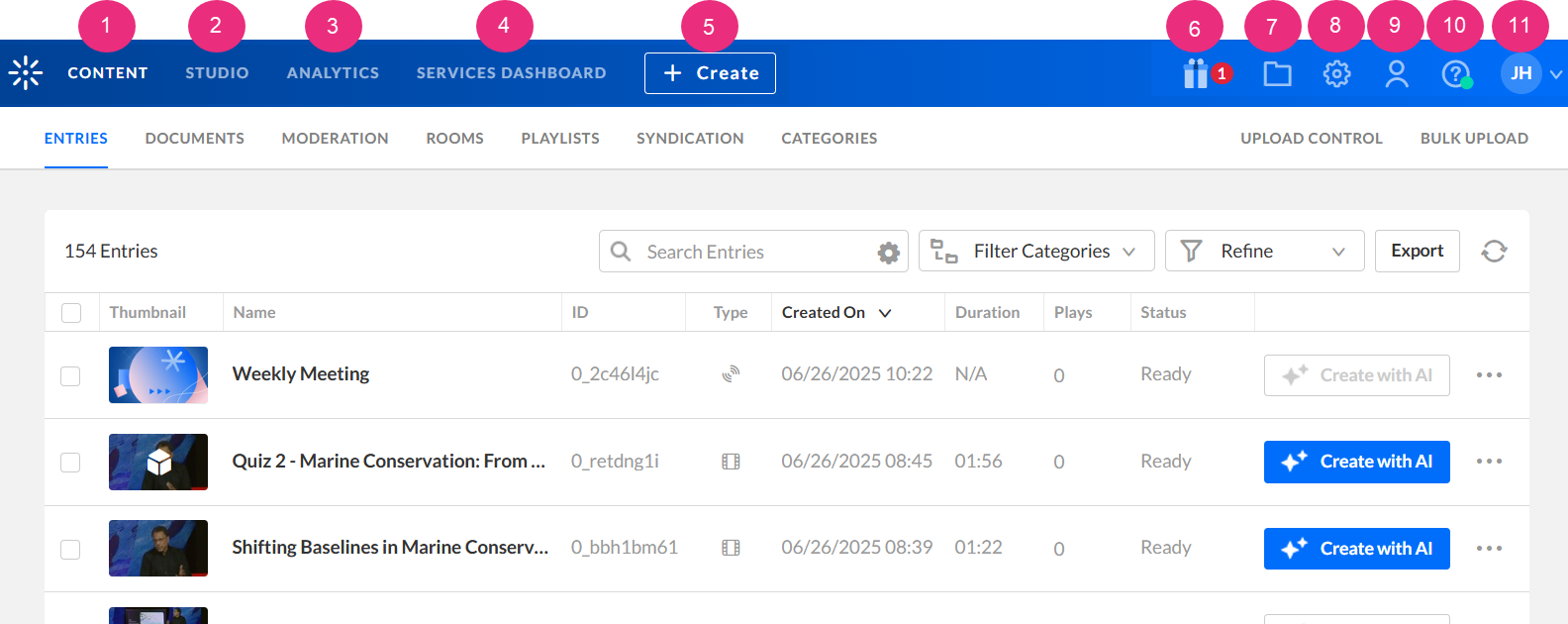This screenshot has height=624, width=1568.
Task: Switch to the Playlists tab
Action: tap(560, 139)
